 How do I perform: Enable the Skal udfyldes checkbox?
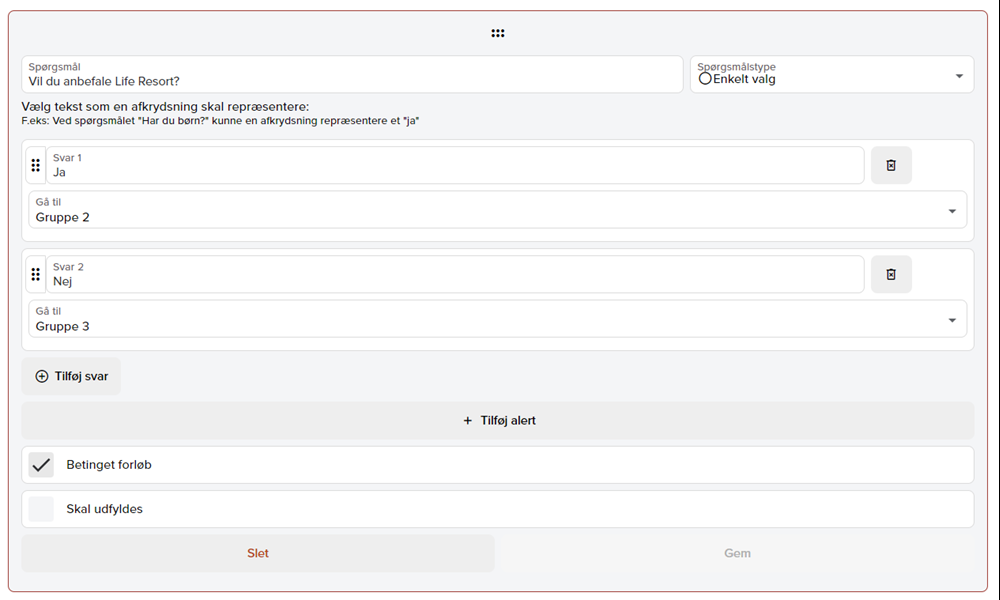[x=41, y=509]
